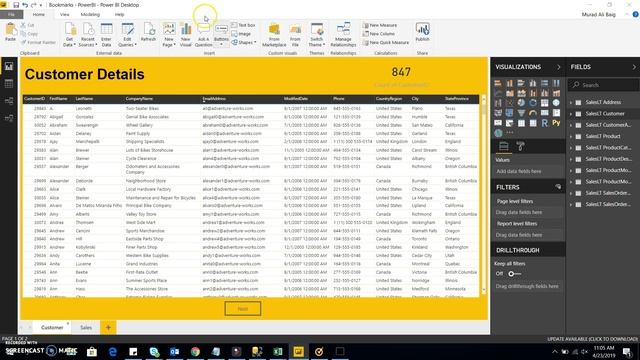Open Data view from left sidebar
The width and height of the screenshot is (640, 360).
(x=9, y=84)
